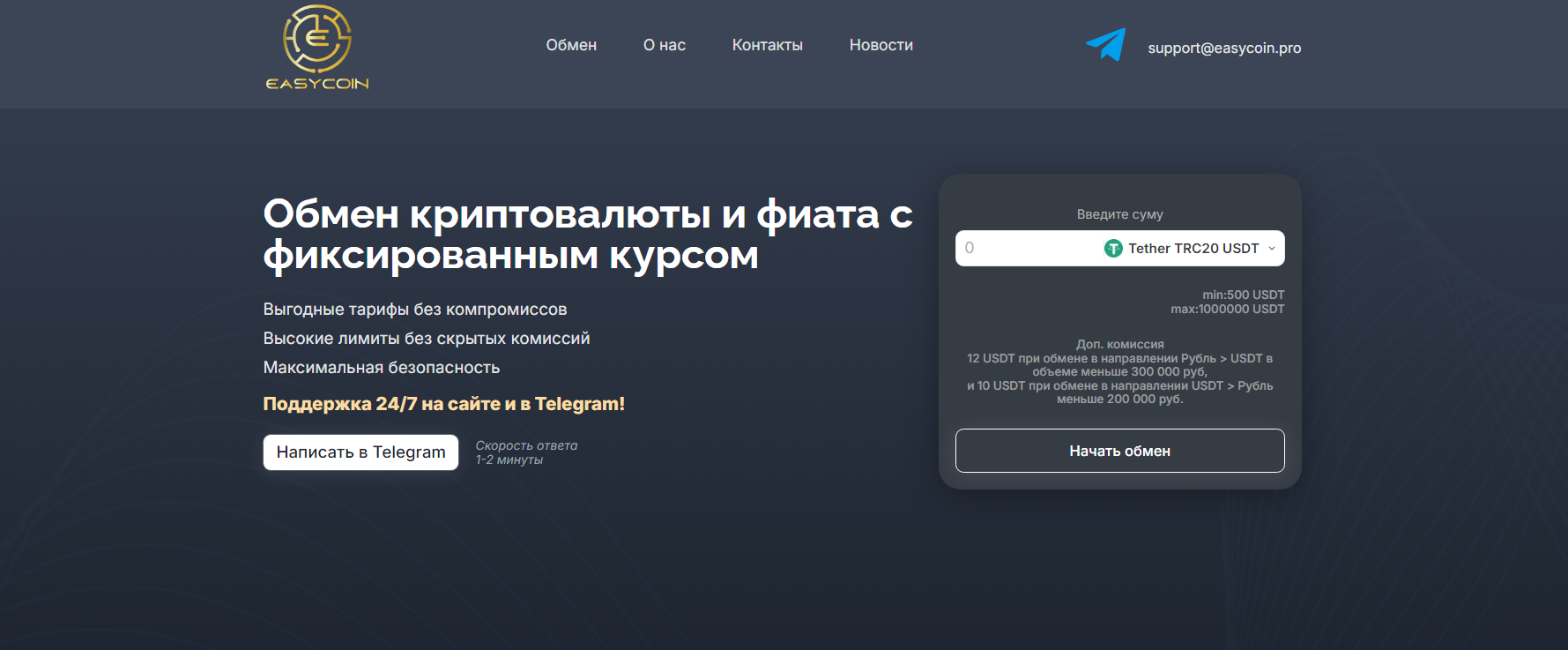Click the Доп. комиссия heading
This screenshot has width=1568, height=650.
tap(1119, 344)
